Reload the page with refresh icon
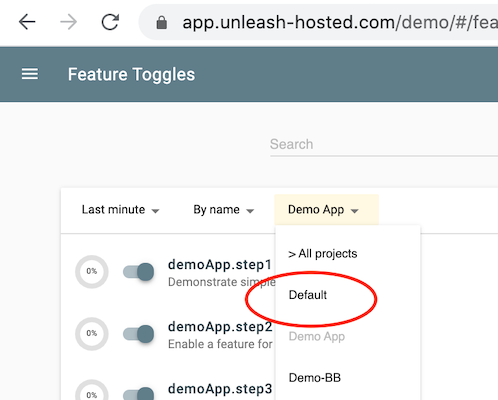The width and height of the screenshot is (498, 400). (110, 22)
